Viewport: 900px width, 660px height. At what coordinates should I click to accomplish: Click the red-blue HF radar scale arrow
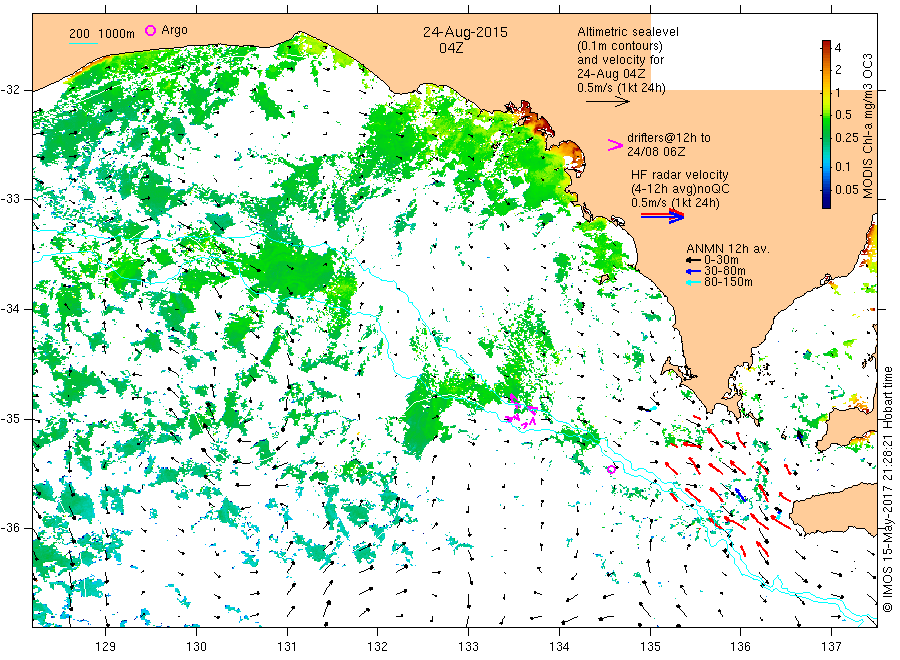coord(662,216)
